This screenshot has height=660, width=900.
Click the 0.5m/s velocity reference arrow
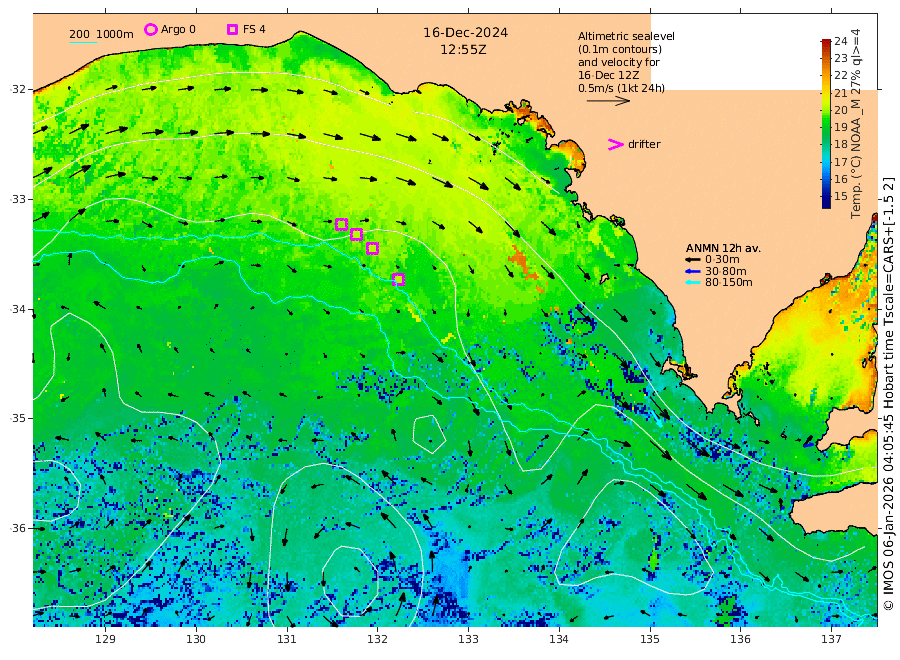click(x=608, y=101)
